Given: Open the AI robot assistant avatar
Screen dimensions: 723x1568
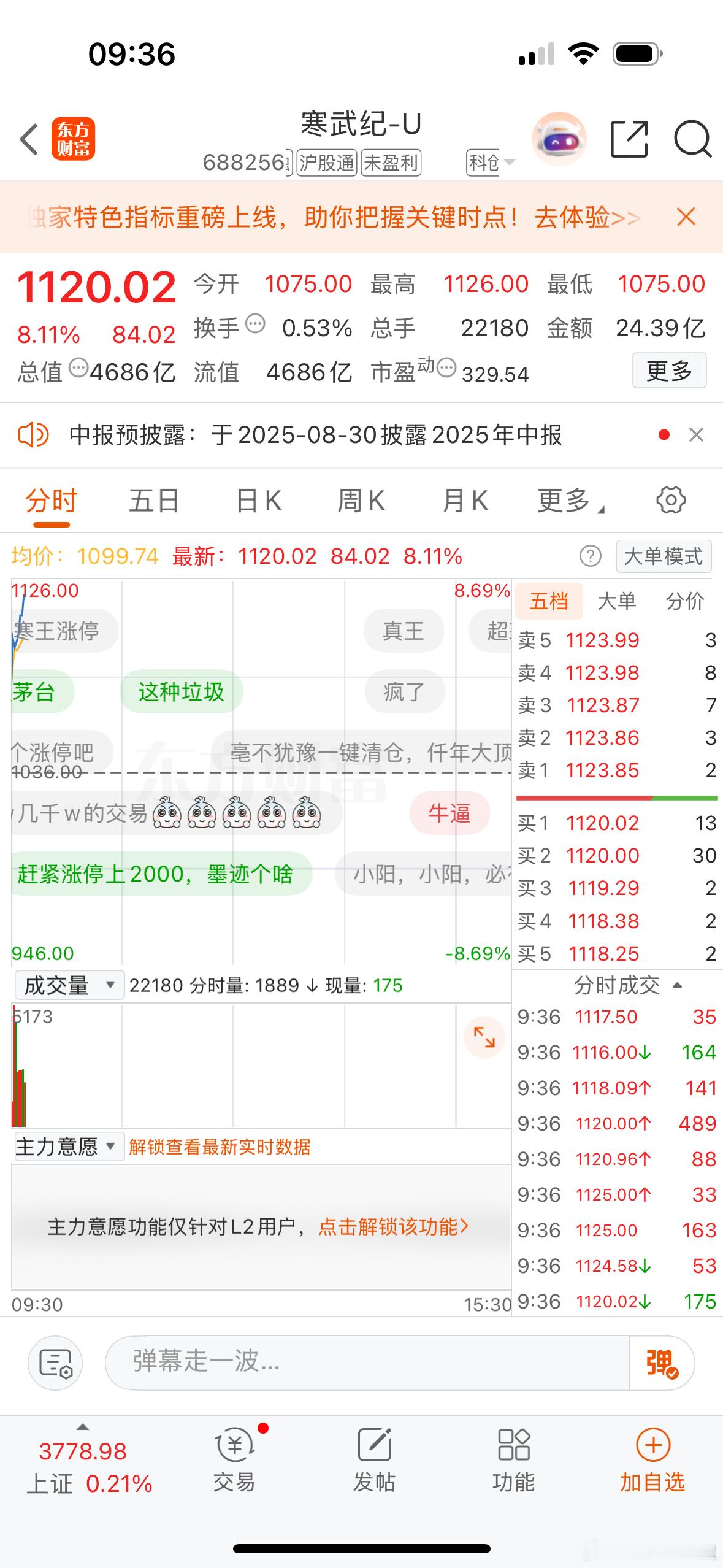Looking at the screenshot, I should point(559,139).
